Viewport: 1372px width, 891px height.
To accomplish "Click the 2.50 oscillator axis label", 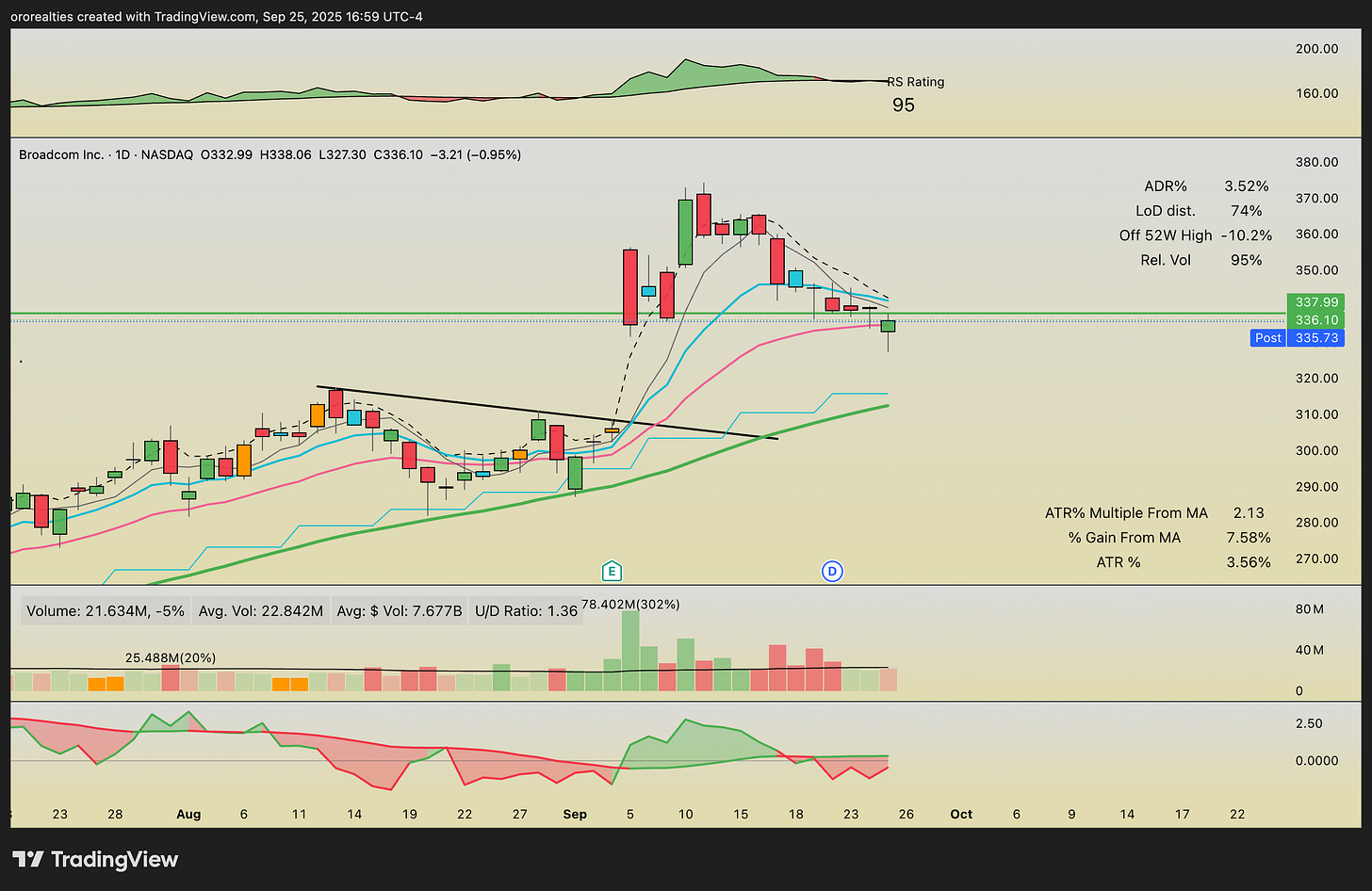I will tap(1309, 724).
